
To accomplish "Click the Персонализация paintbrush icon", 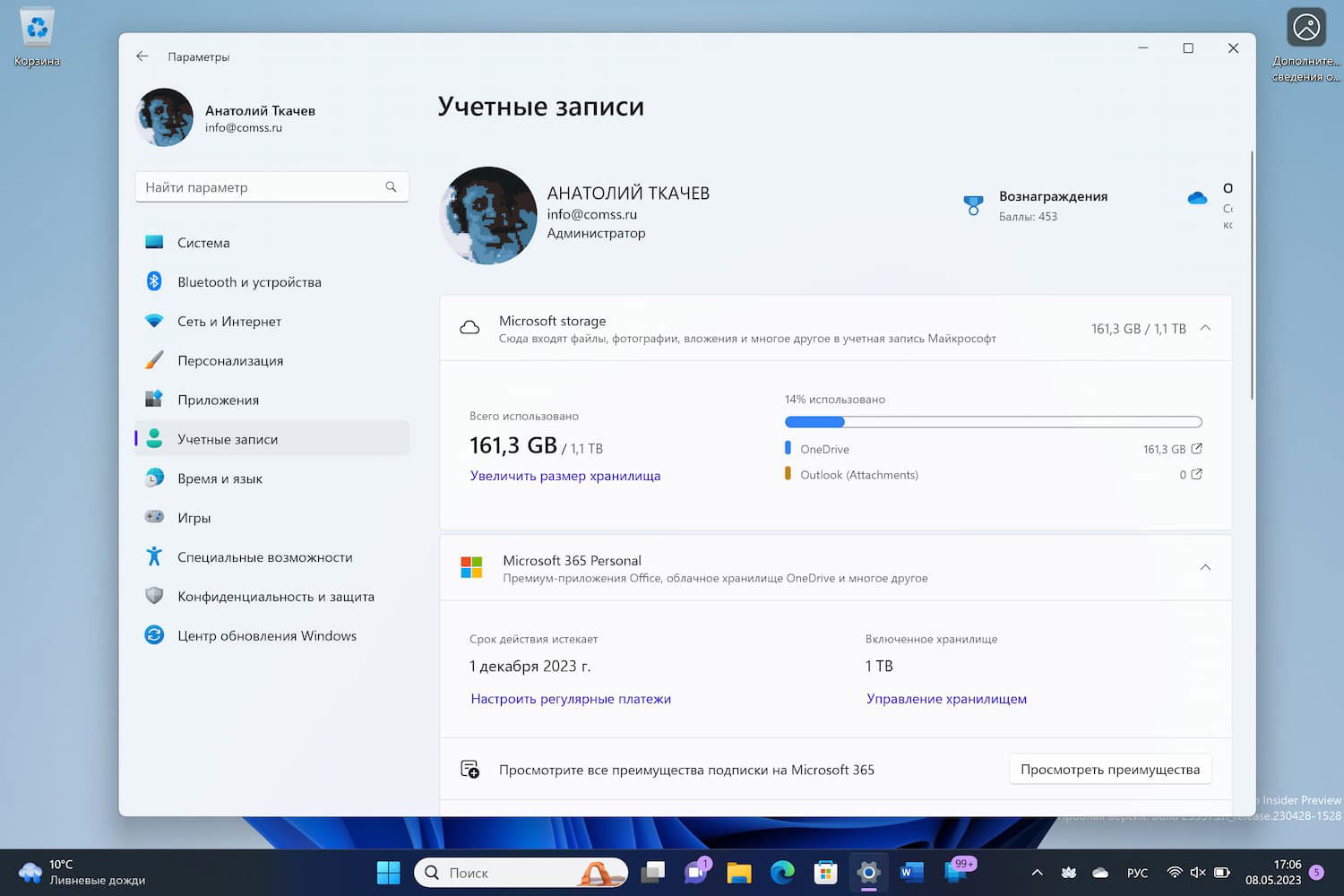I will [x=154, y=360].
